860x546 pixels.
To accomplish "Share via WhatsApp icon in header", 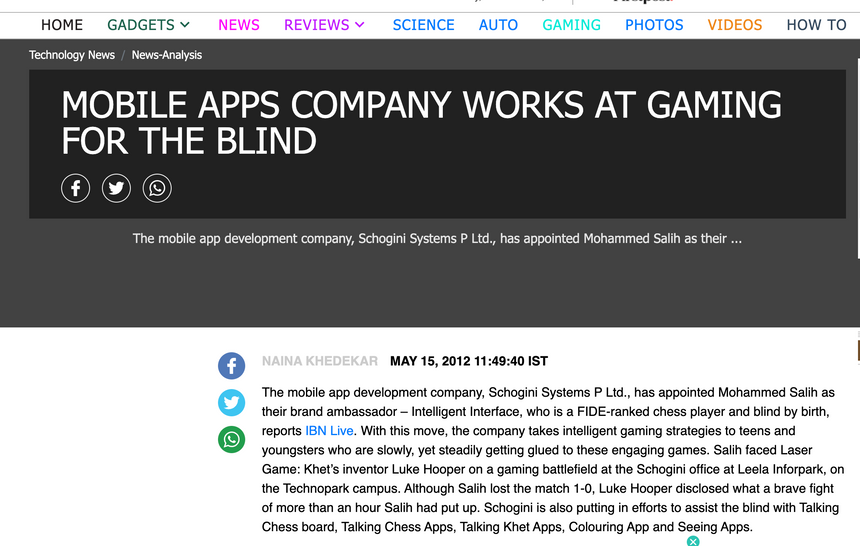I will point(157,188).
